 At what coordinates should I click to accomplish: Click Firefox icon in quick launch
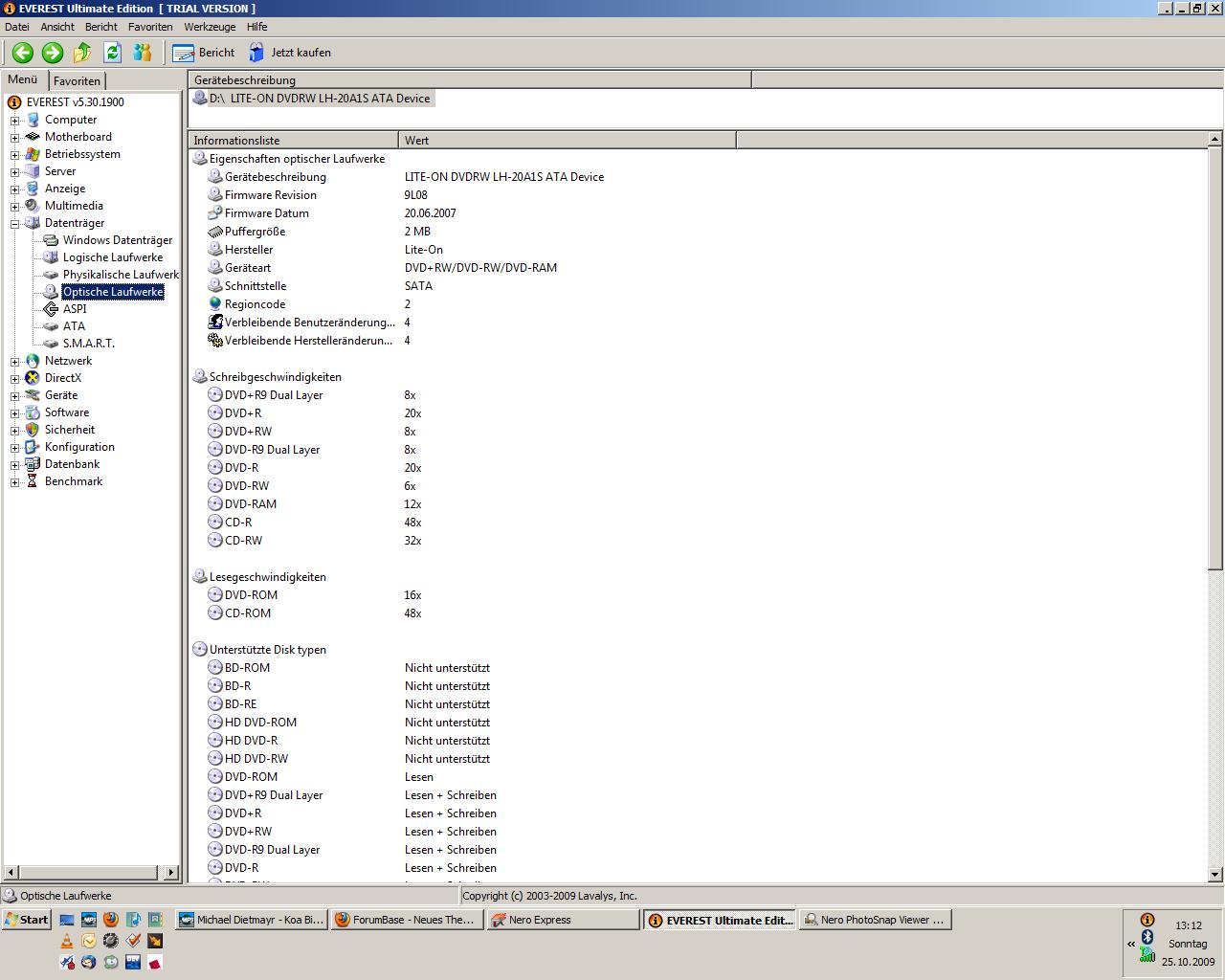tap(111, 919)
